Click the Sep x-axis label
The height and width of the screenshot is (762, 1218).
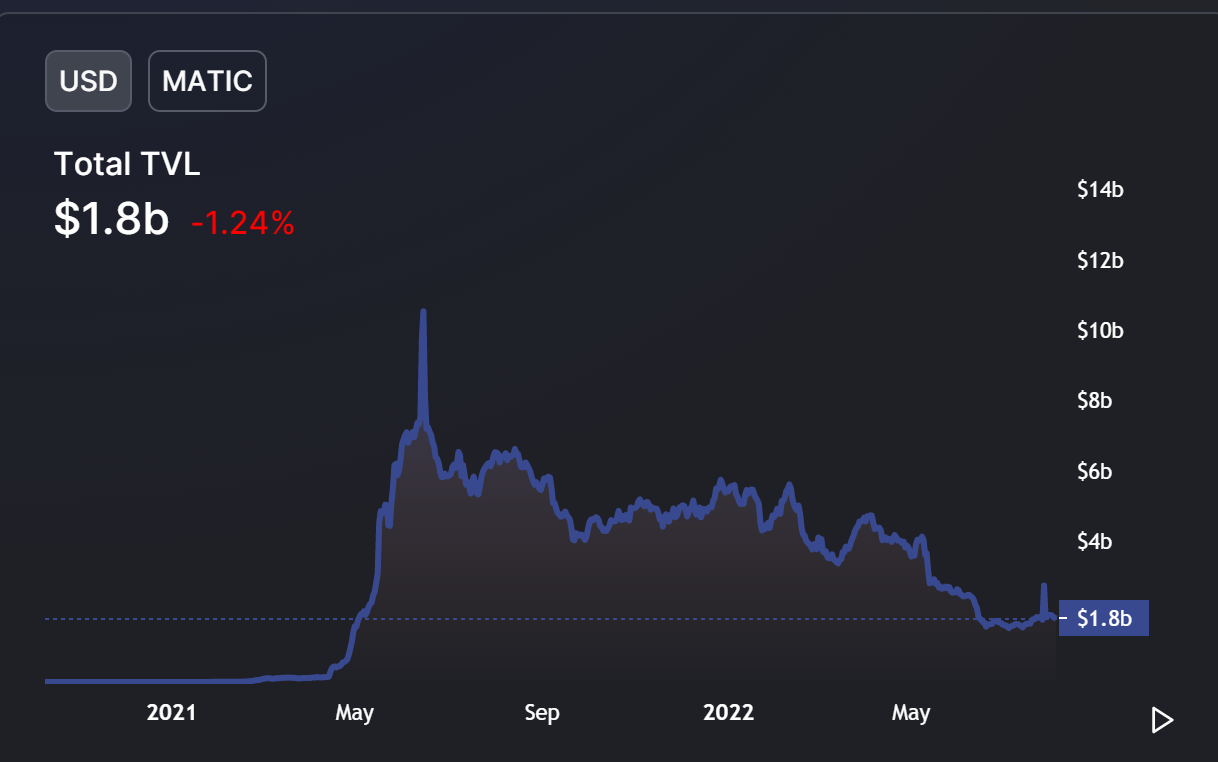pos(541,713)
